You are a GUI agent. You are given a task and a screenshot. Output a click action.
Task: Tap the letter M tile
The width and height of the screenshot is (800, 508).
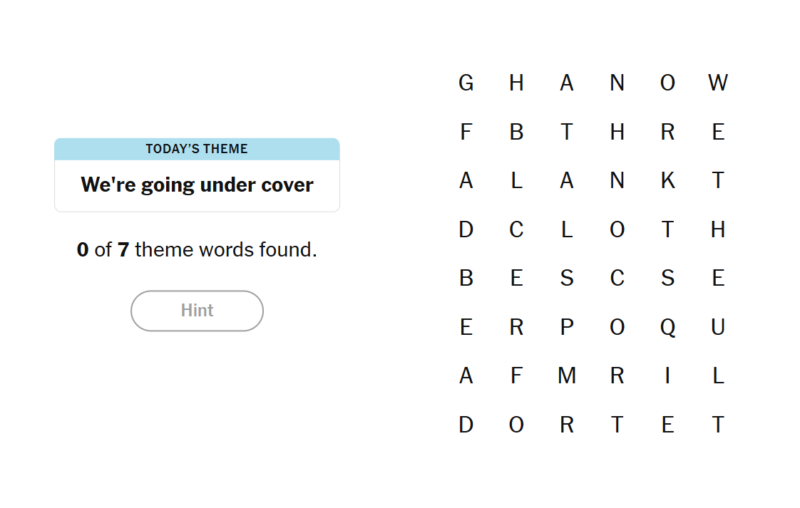point(567,376)
